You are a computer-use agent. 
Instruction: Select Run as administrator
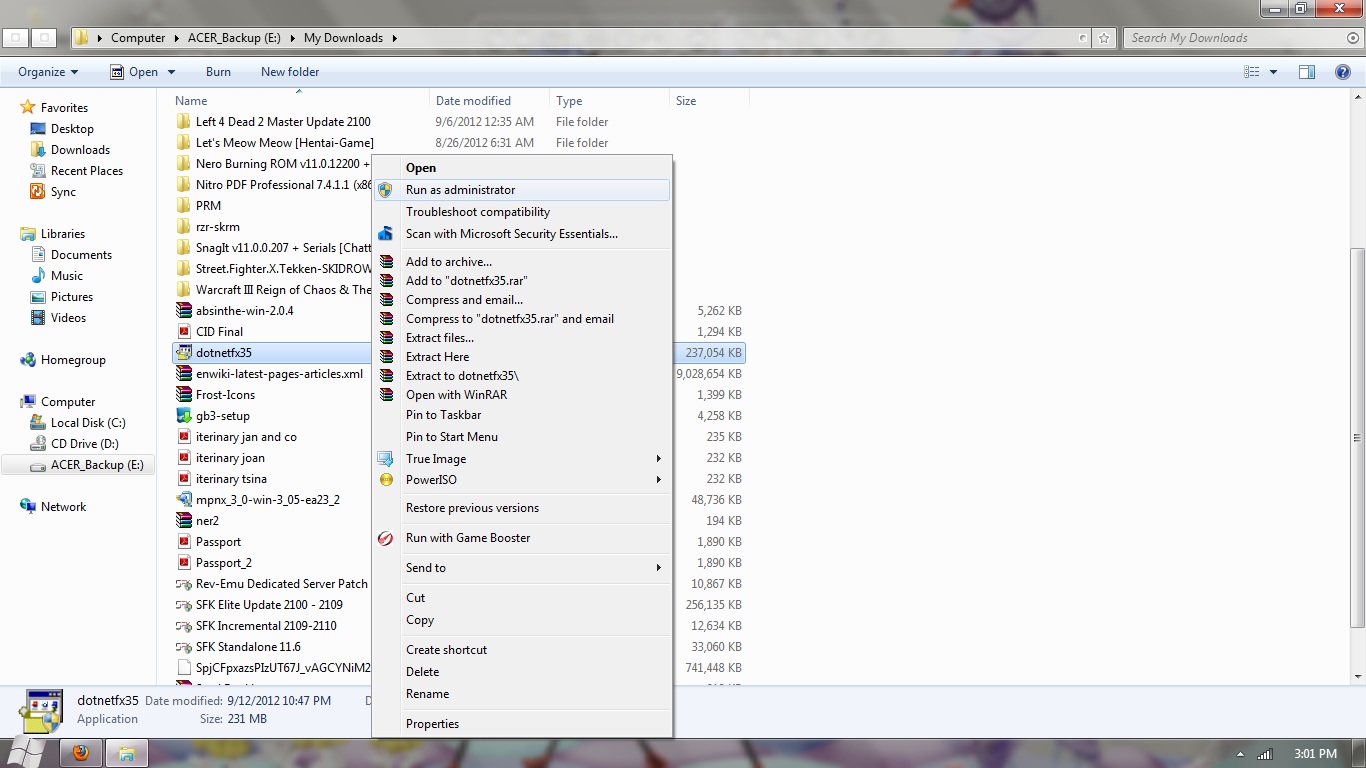point(460,190)
